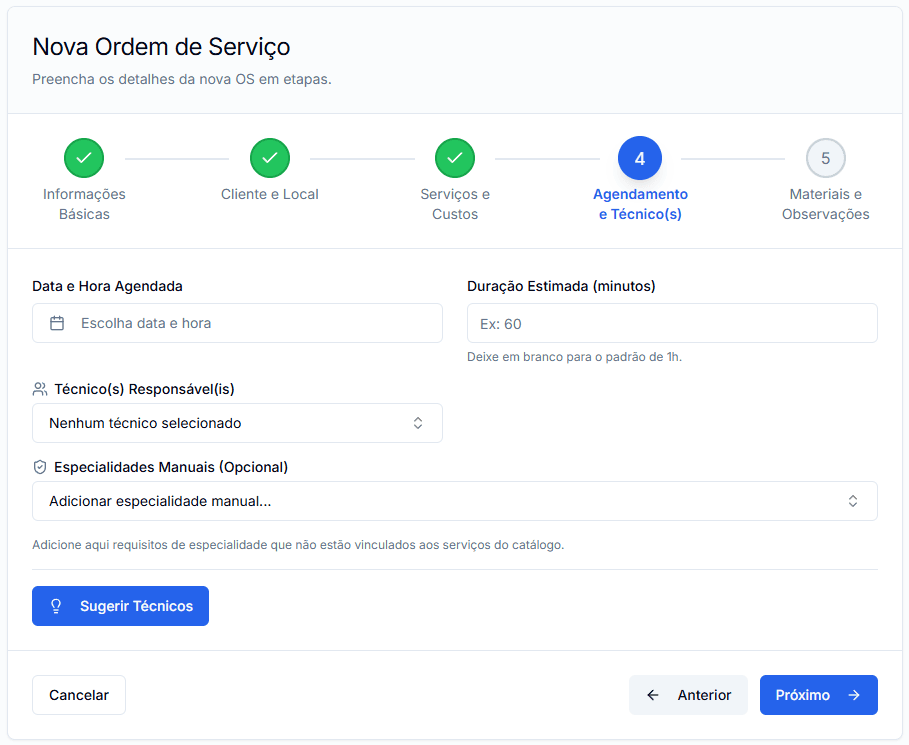The height and width of the screenshot is (745, 909).
Task: Click the Próximo button to advance
Action: pos(818,694)
